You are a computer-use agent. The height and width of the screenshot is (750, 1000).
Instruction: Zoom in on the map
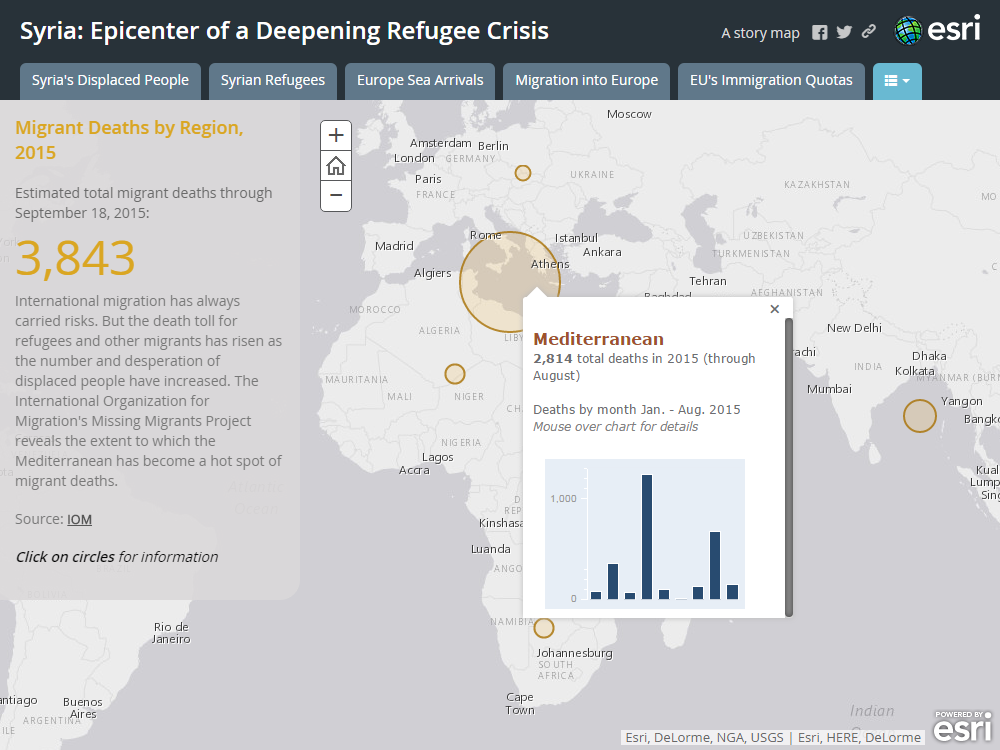[x=336, y=135]
